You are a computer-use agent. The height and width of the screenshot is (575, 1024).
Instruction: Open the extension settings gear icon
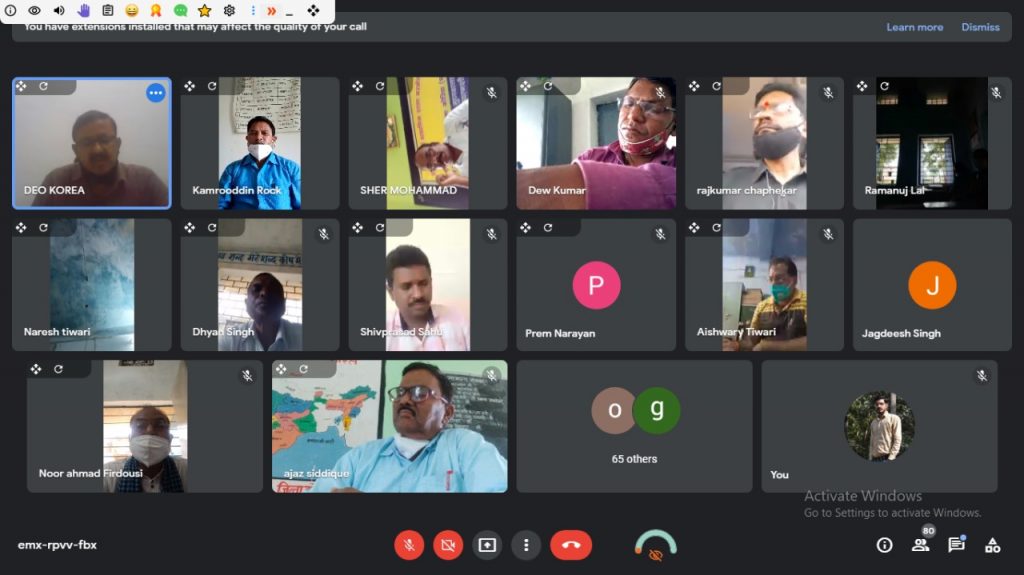click(229, 10)
